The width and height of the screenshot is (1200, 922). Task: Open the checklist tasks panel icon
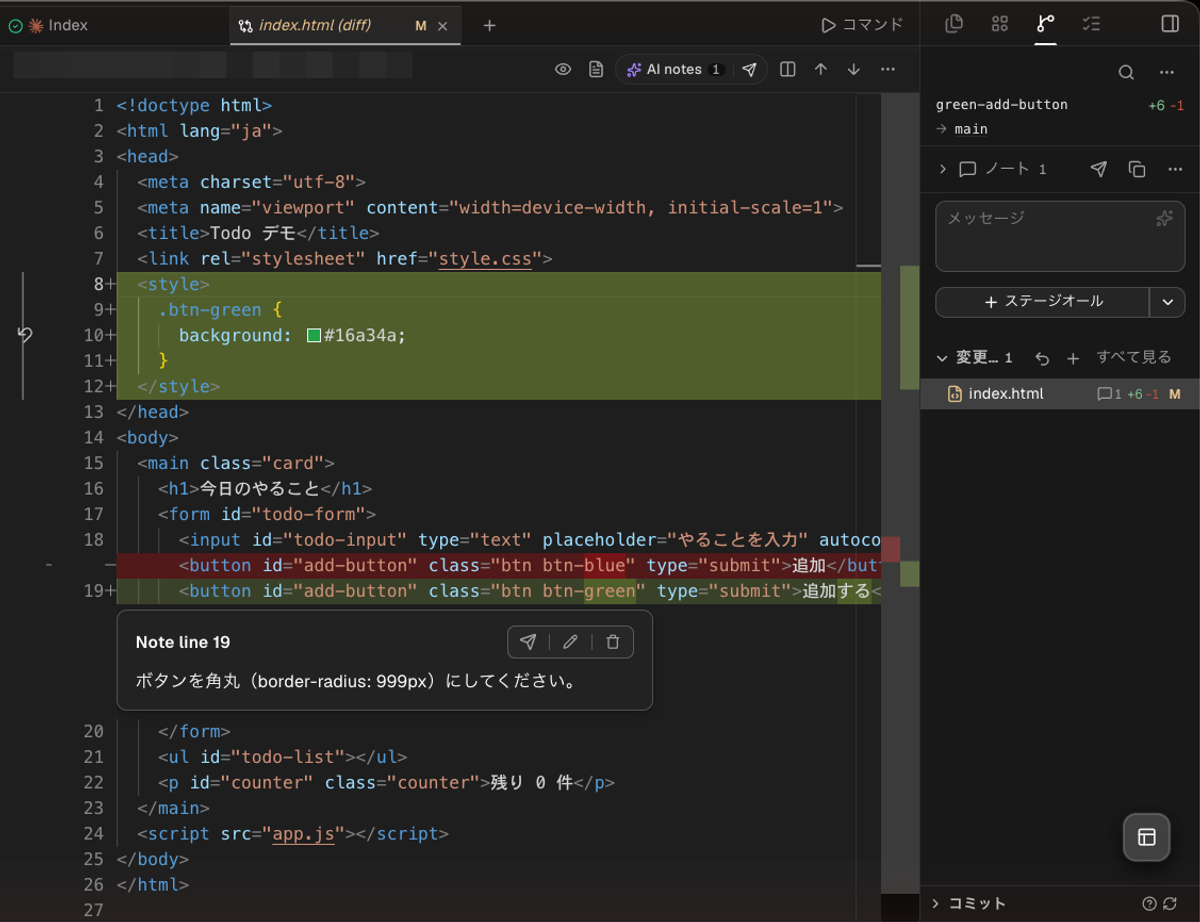click(x=1091, y=24)
